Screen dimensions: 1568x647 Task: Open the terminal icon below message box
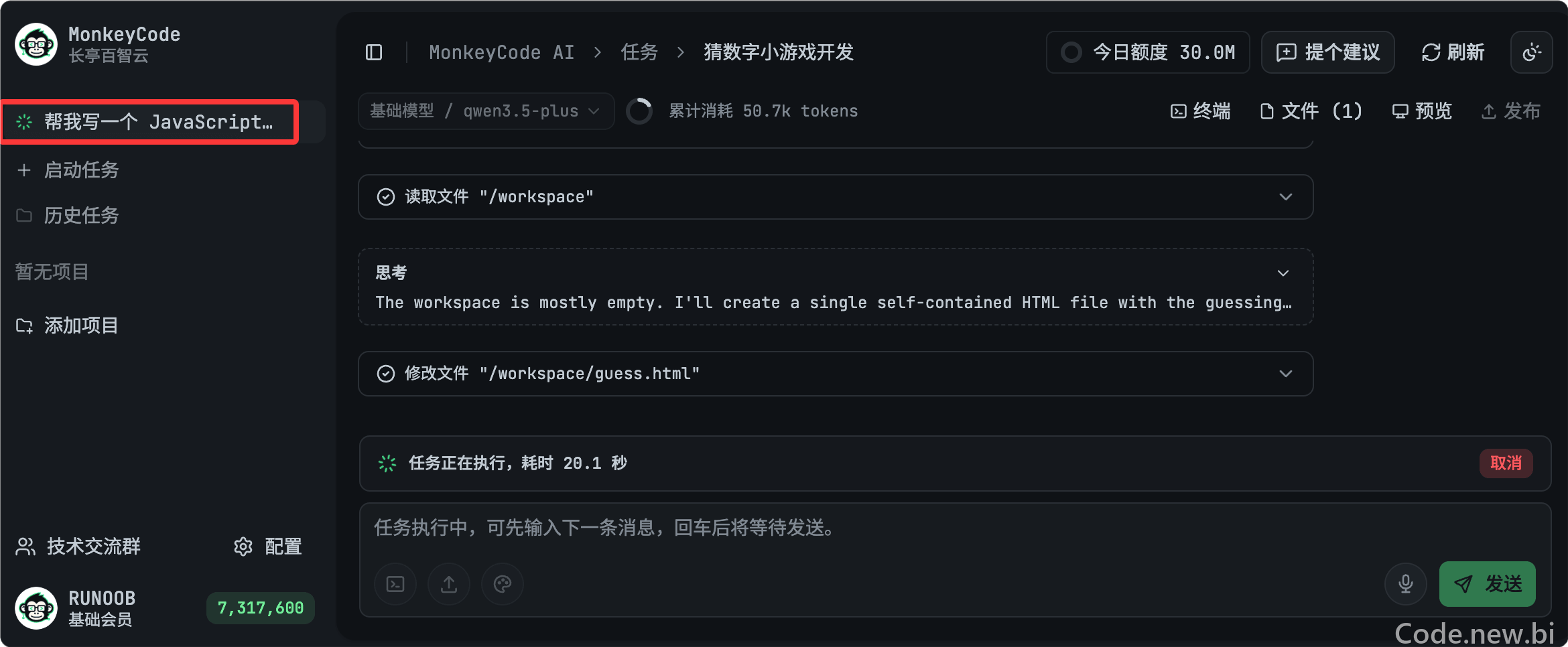pos(395,584)
